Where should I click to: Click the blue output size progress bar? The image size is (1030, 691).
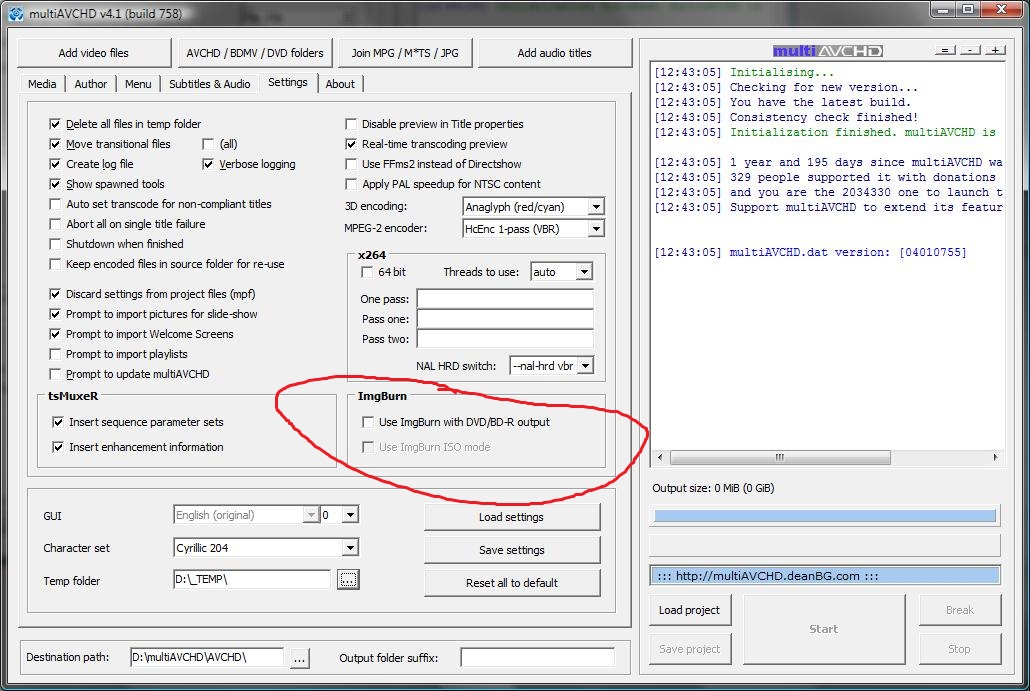tap(824, 516)
